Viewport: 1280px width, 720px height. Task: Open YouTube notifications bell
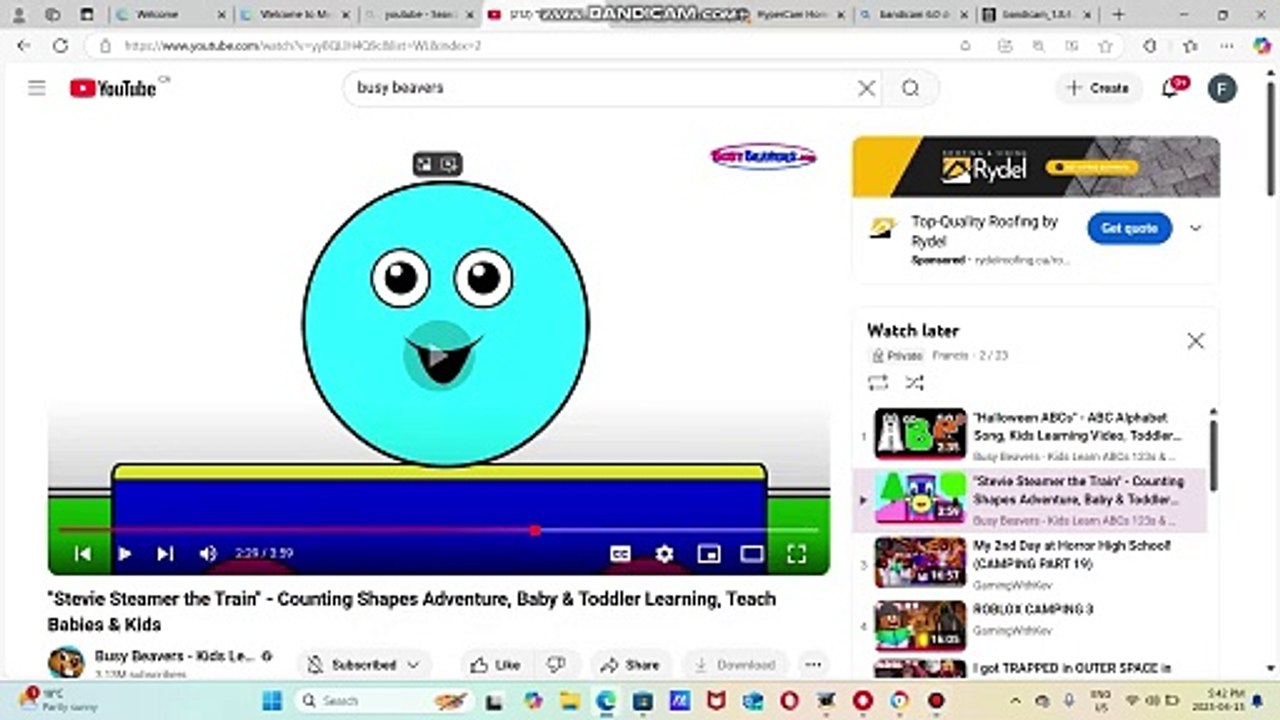[x=1170, y=88]
